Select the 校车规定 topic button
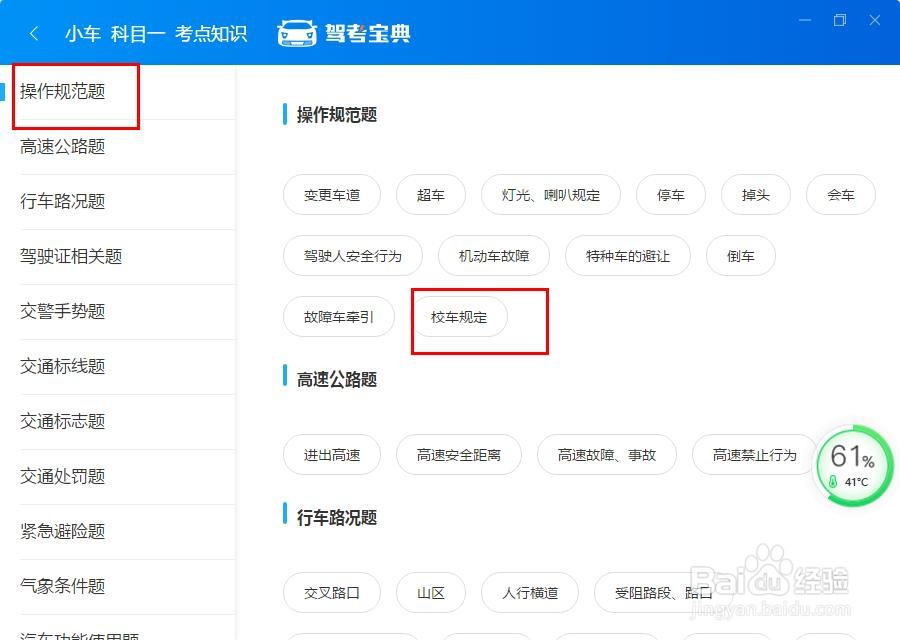This screenshot has width=900, height=640. pos(459,317)
